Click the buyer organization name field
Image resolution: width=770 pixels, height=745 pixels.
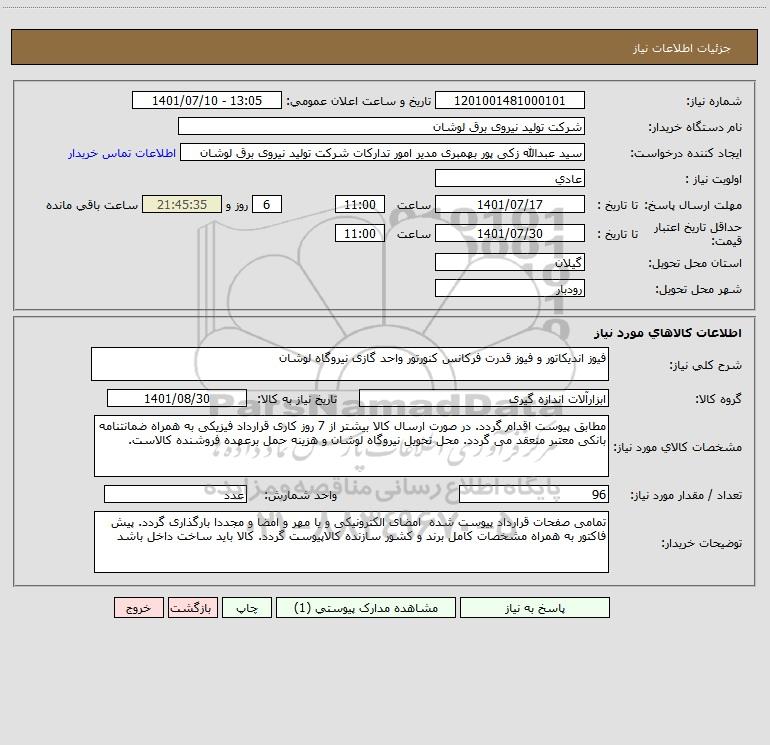click(381, 126)
